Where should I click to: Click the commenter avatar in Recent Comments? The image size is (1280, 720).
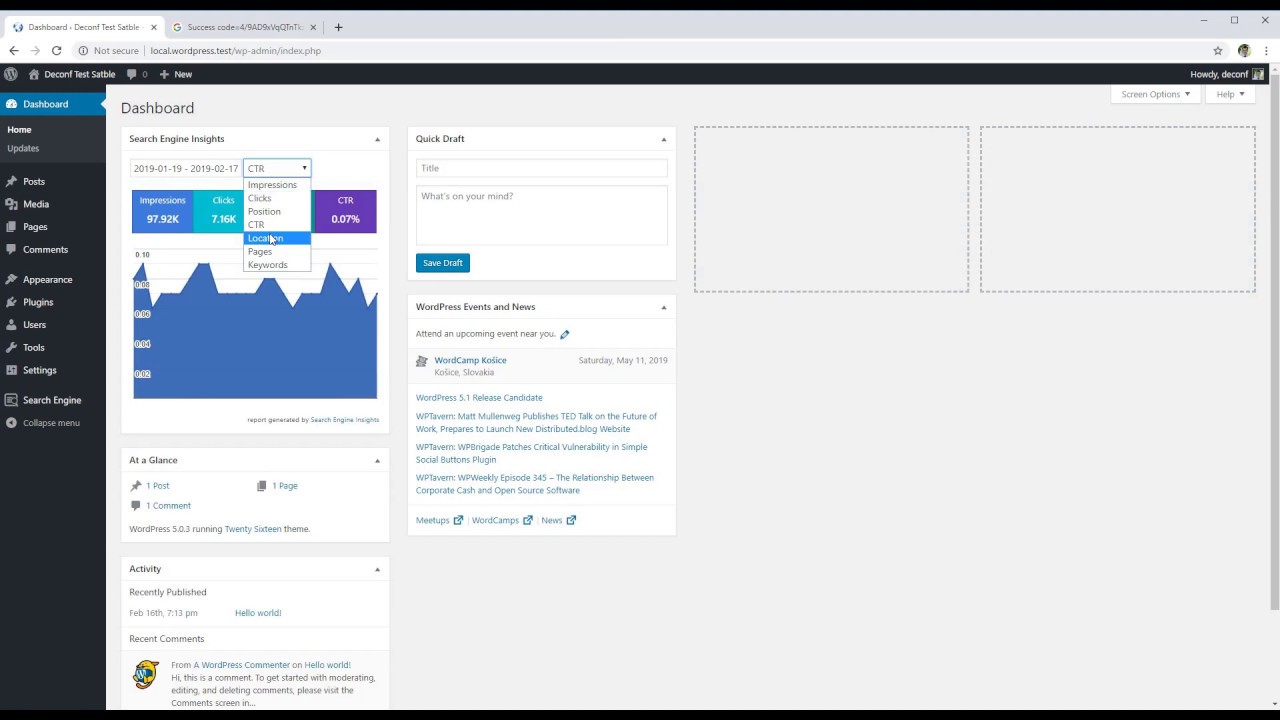click(x=146, y=674)
